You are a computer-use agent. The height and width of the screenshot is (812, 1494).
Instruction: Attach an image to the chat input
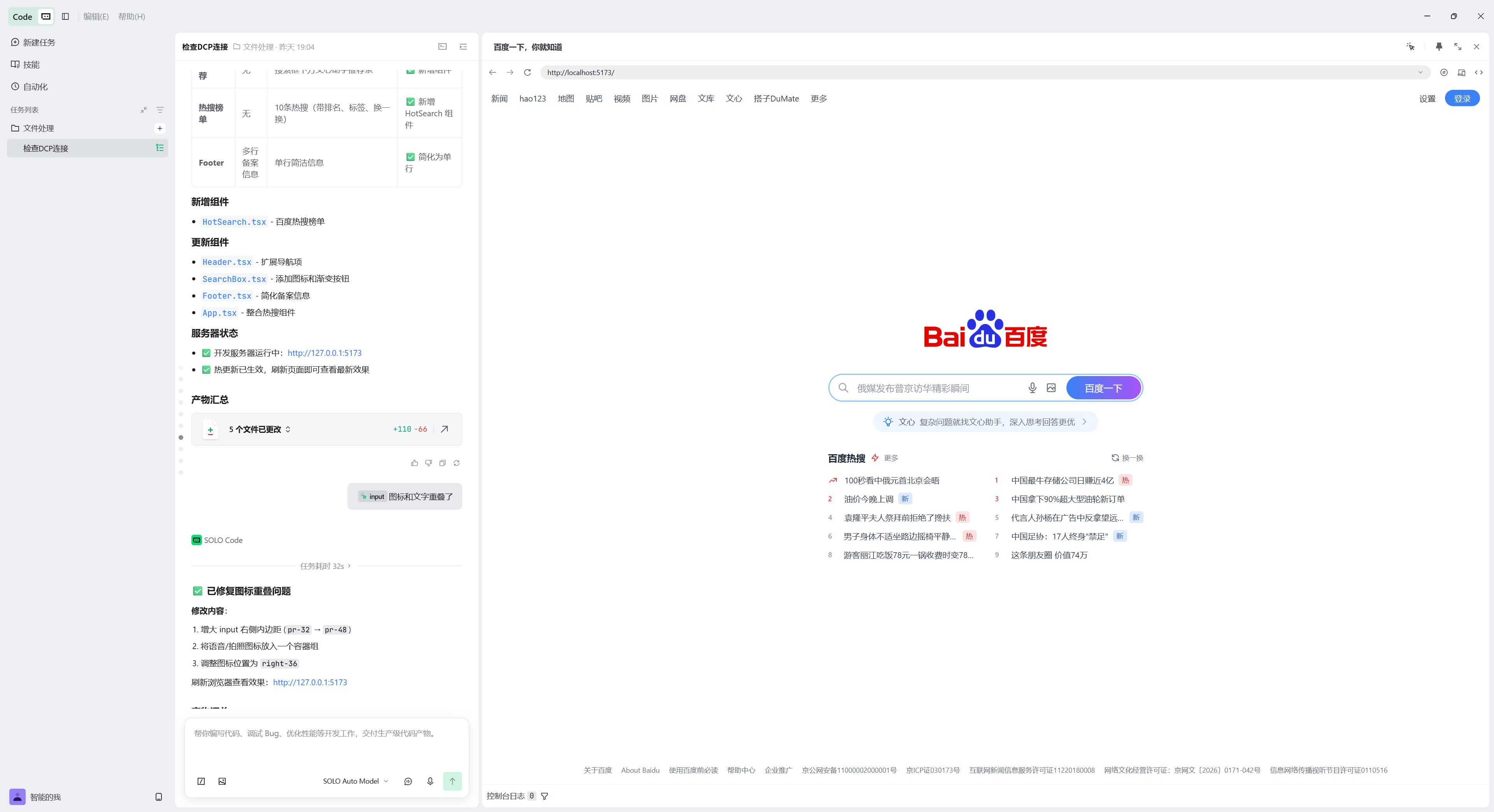pos(222,781)
